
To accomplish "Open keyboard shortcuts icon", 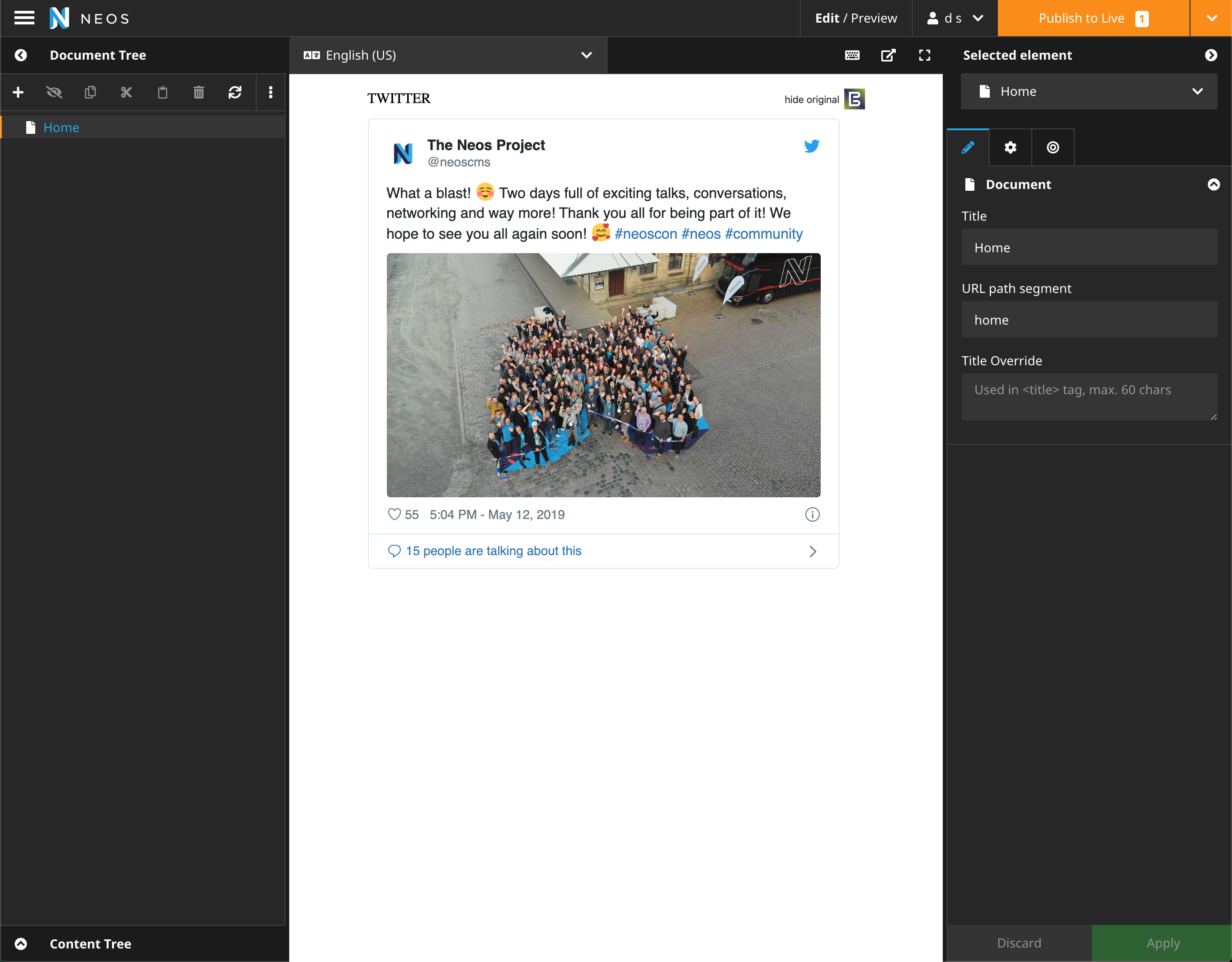I will [x=852, y=55].
